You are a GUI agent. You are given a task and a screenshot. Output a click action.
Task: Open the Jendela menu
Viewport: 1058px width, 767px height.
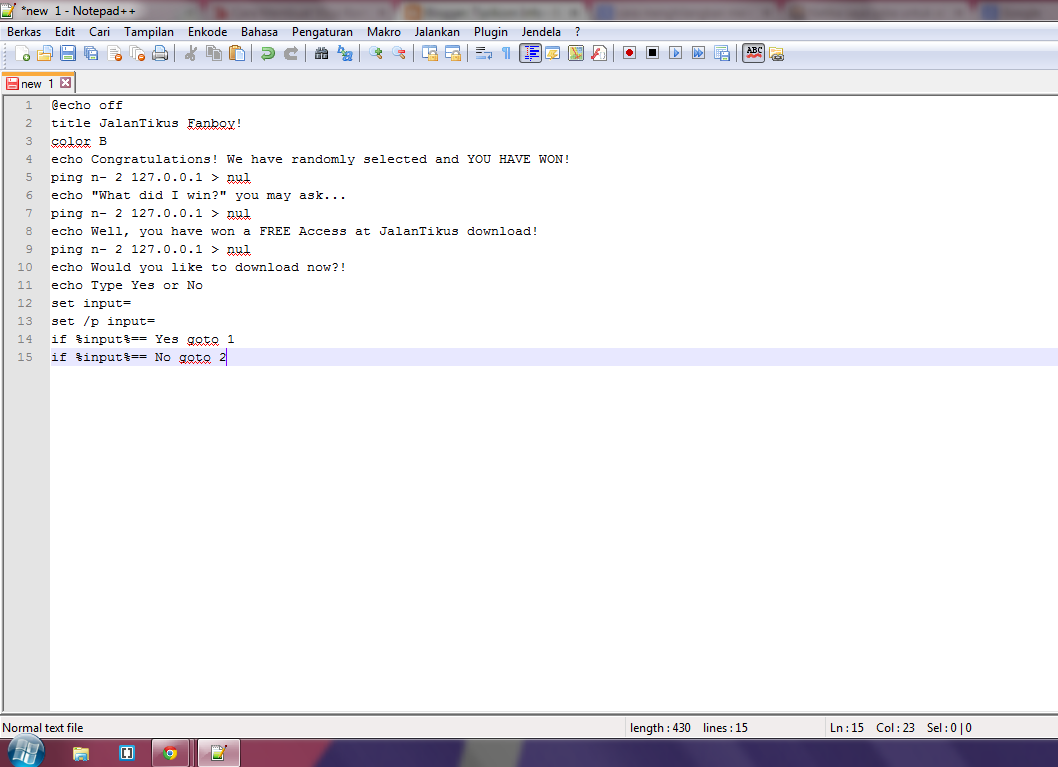tap(540, 32)
